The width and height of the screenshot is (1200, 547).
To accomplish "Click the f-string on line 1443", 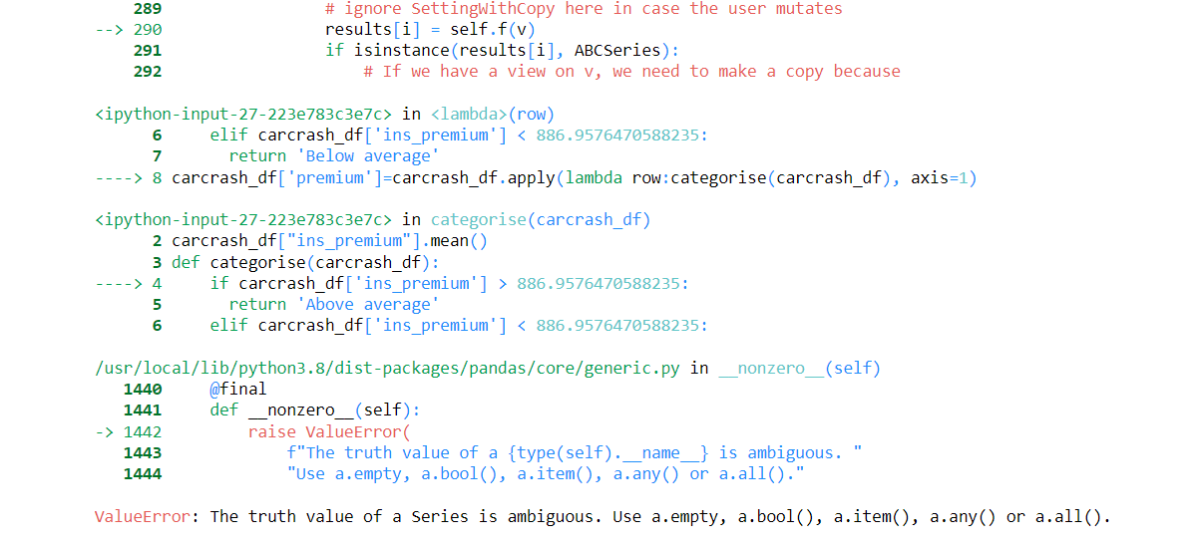I will pyautogui.click(x=574, y=453).
